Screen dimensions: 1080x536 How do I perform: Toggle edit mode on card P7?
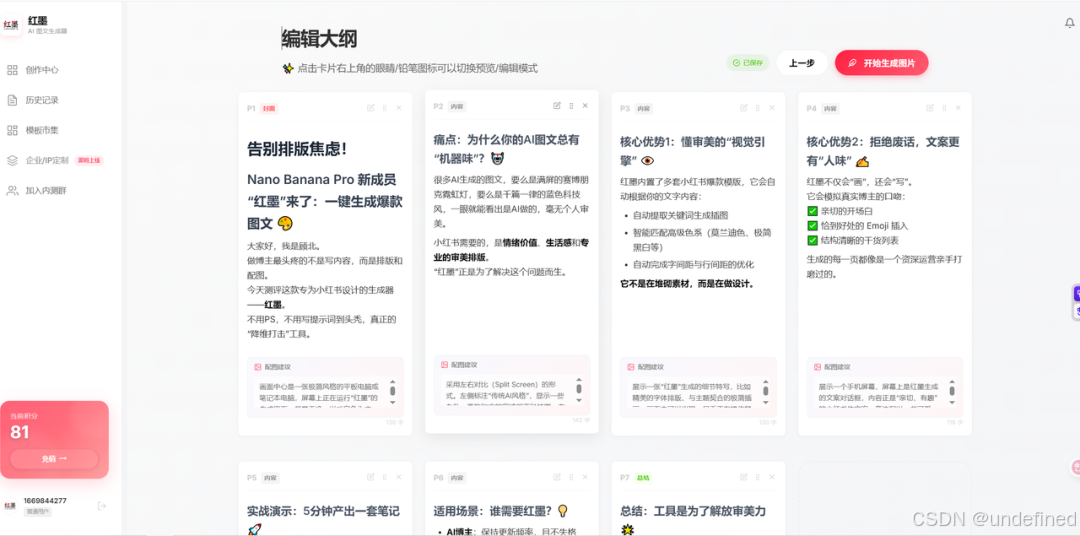(x=743, y=477)
